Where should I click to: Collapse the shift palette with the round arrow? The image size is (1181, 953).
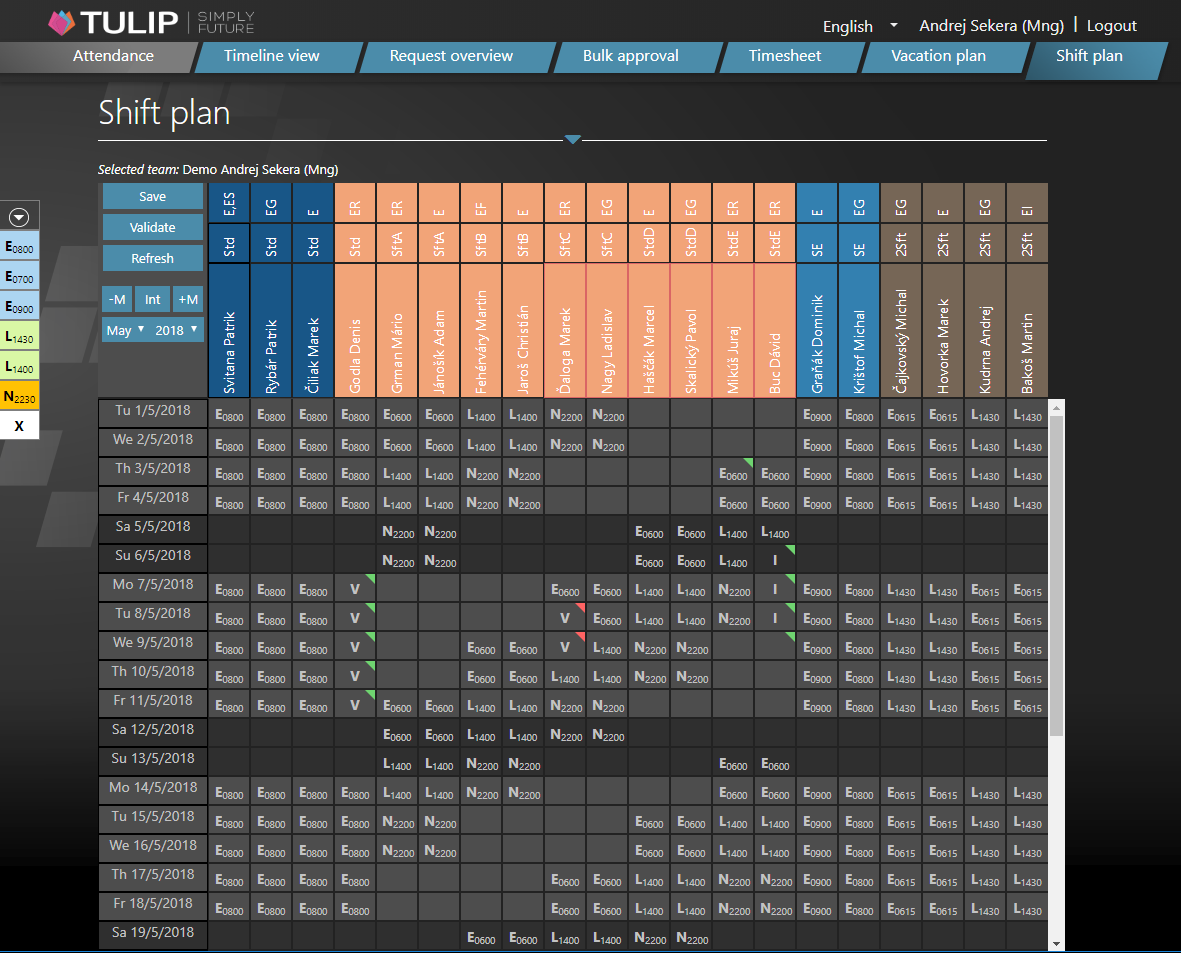pyautogui.click(x=19, y=217)
